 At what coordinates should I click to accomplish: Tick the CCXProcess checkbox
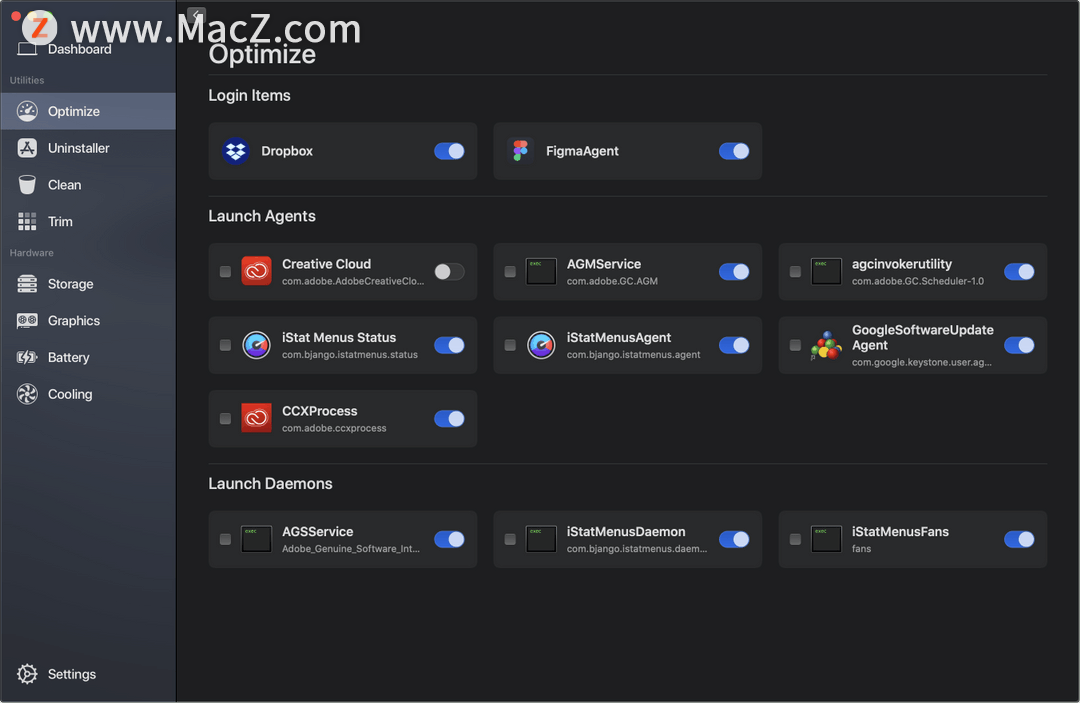click(x=225, y=419)
